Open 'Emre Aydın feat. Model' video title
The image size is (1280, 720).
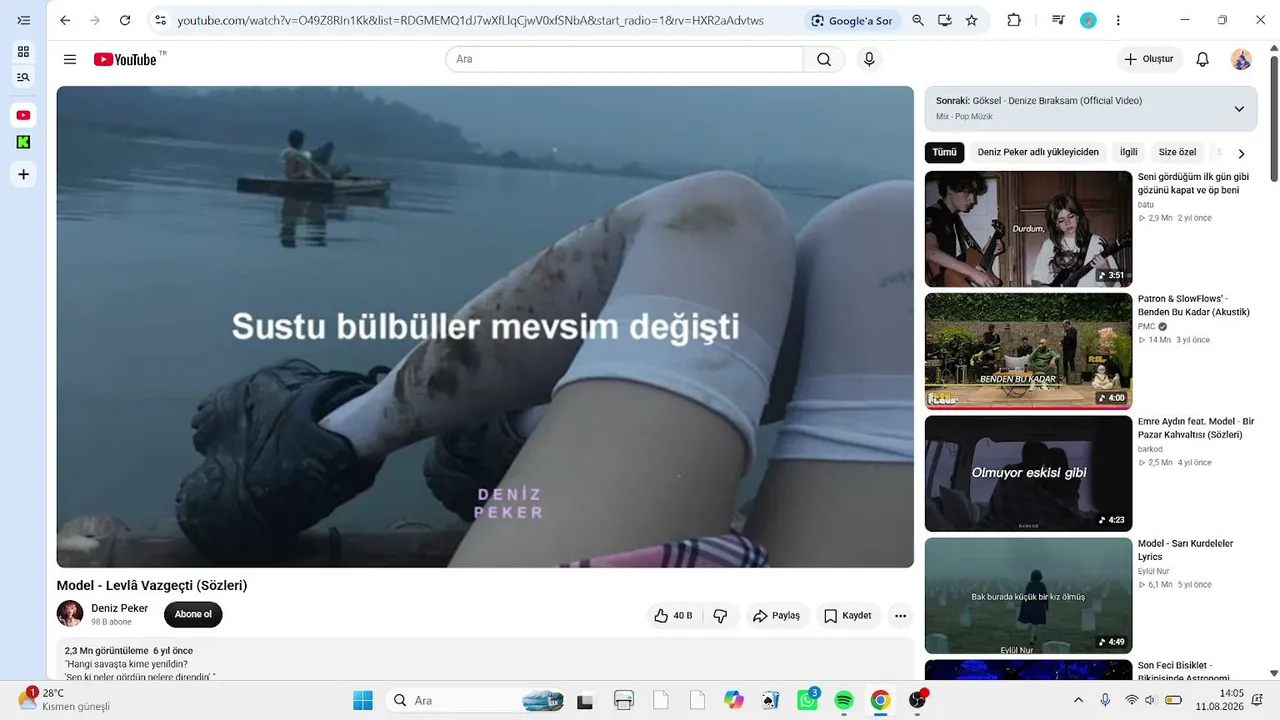pos(1196,428)
